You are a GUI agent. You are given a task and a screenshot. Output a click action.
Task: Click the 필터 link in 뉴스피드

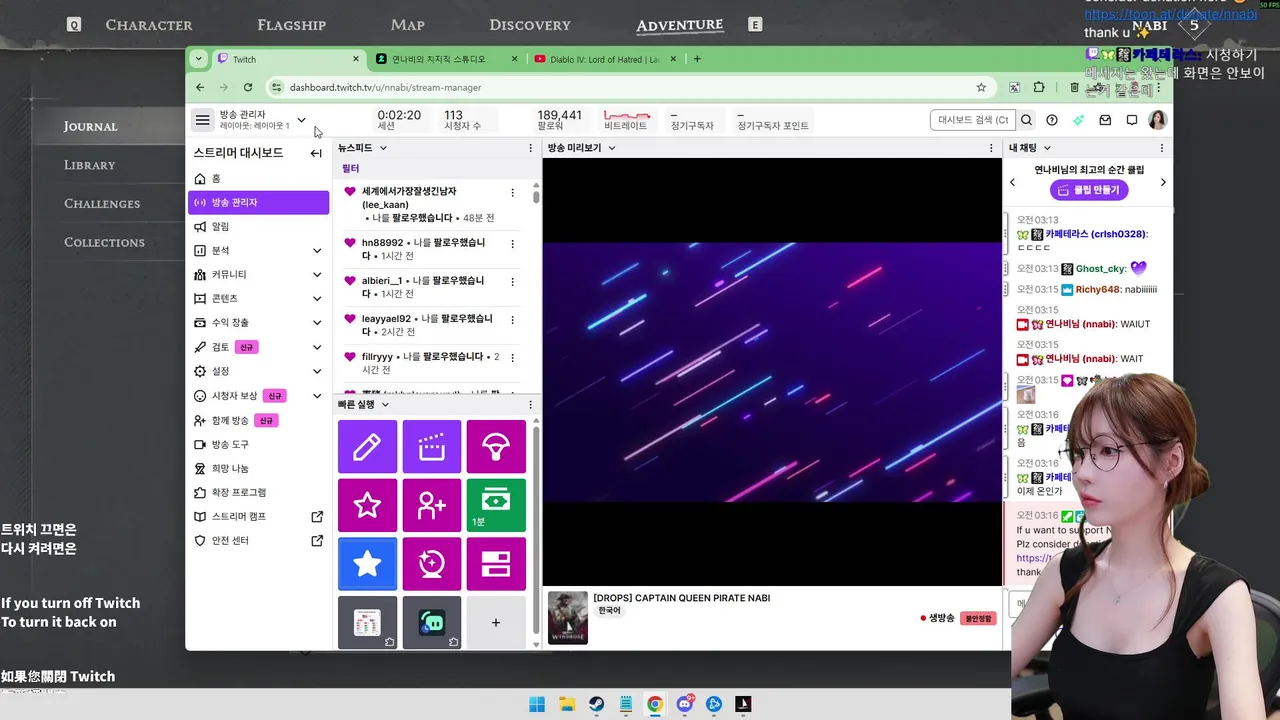coord(350,168)
